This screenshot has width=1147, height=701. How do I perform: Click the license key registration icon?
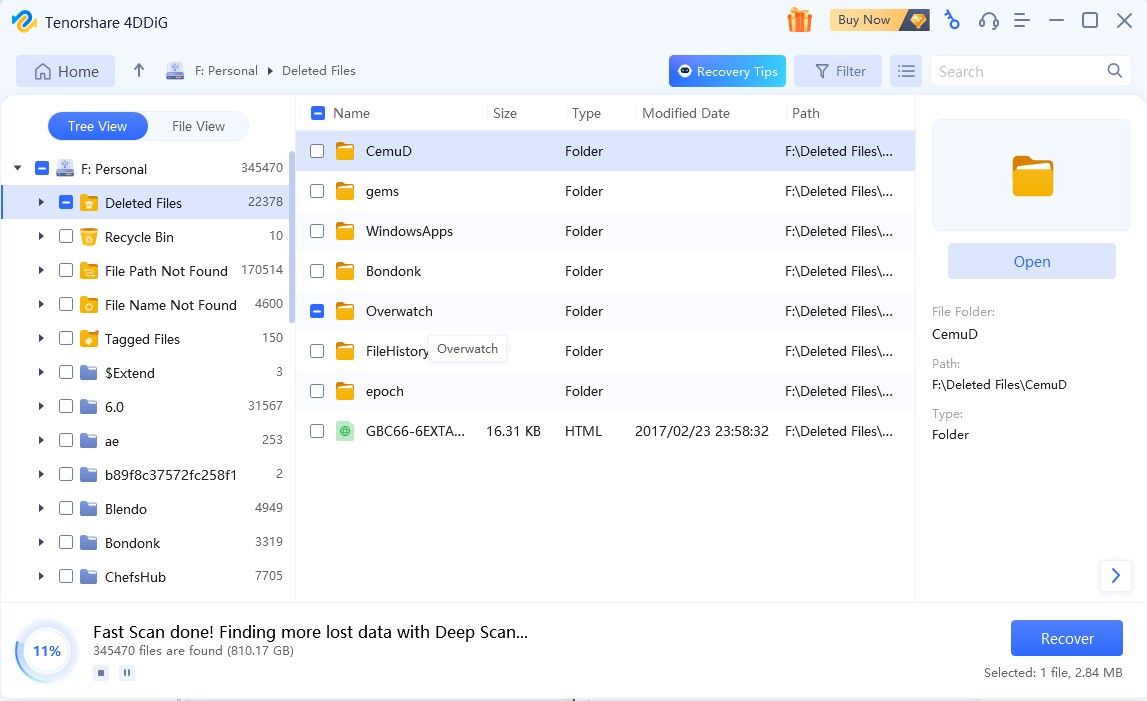[x=951, y=20]
